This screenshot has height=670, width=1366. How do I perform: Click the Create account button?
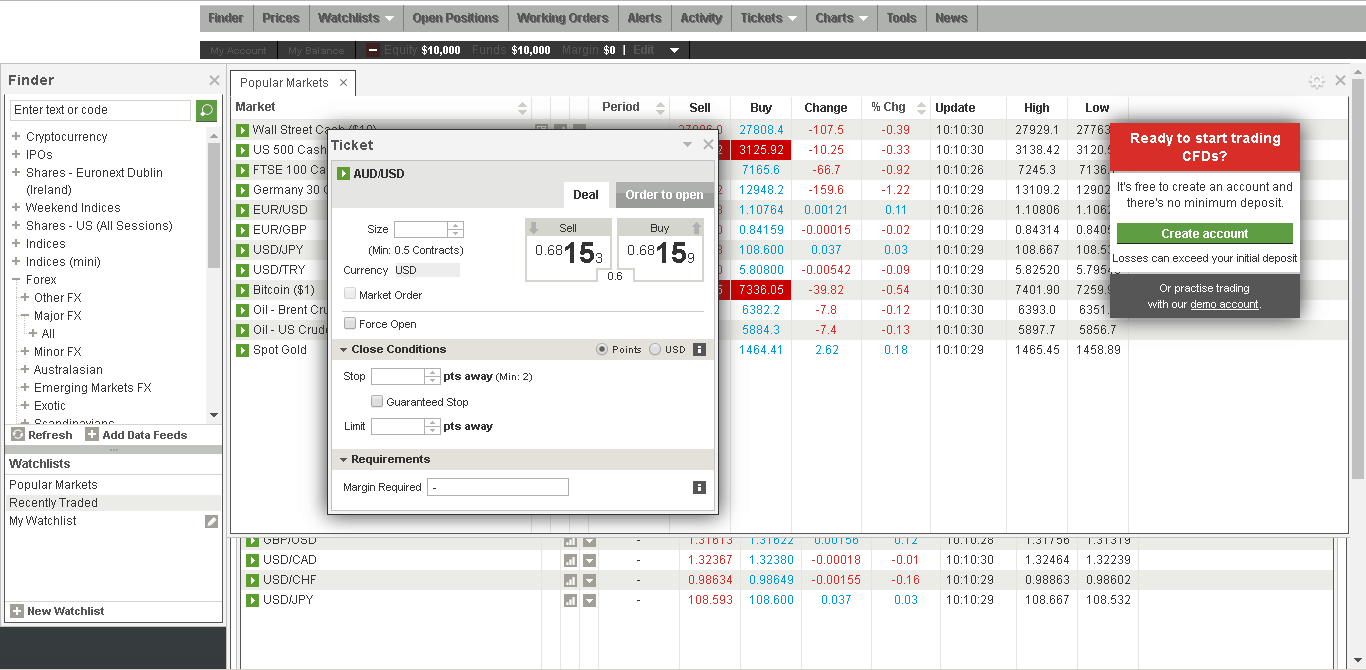tap(1204, 234)
